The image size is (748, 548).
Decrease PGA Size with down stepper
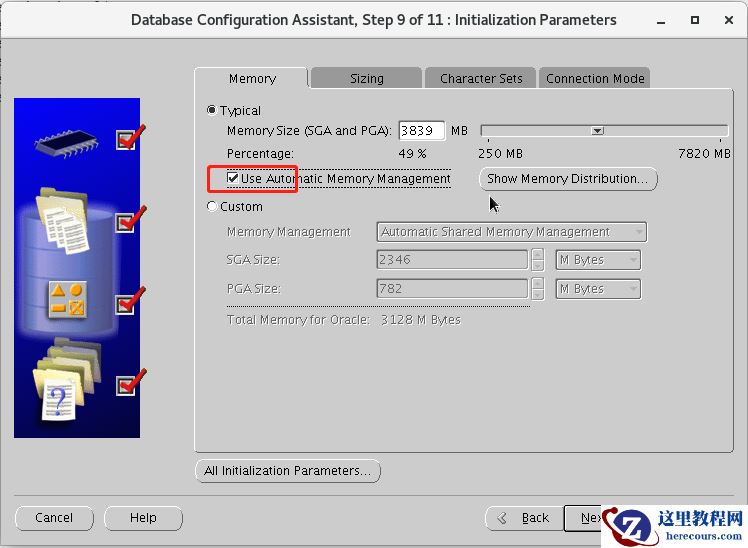point(538,294)
